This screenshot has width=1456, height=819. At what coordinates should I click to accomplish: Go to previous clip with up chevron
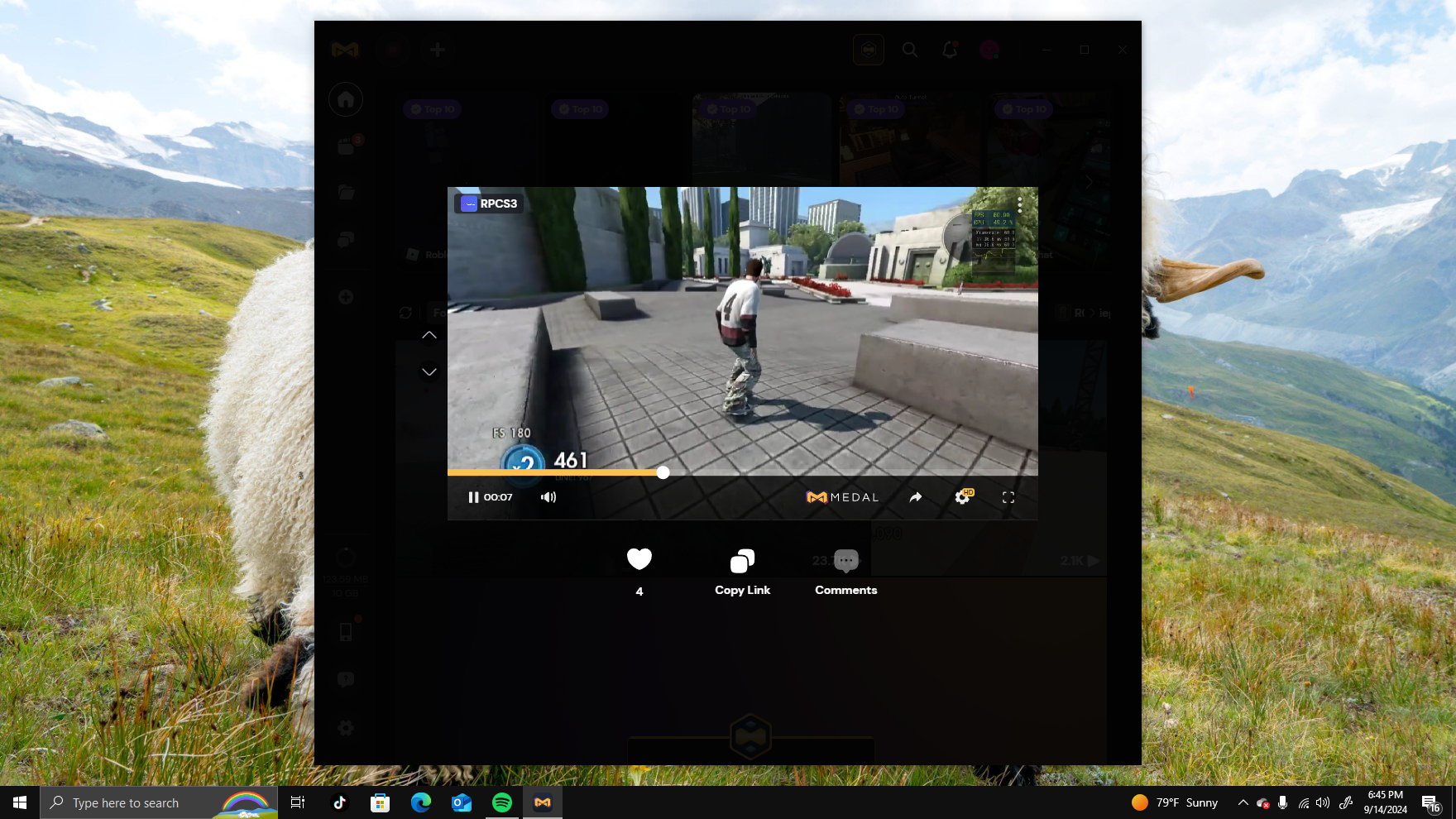429,335
